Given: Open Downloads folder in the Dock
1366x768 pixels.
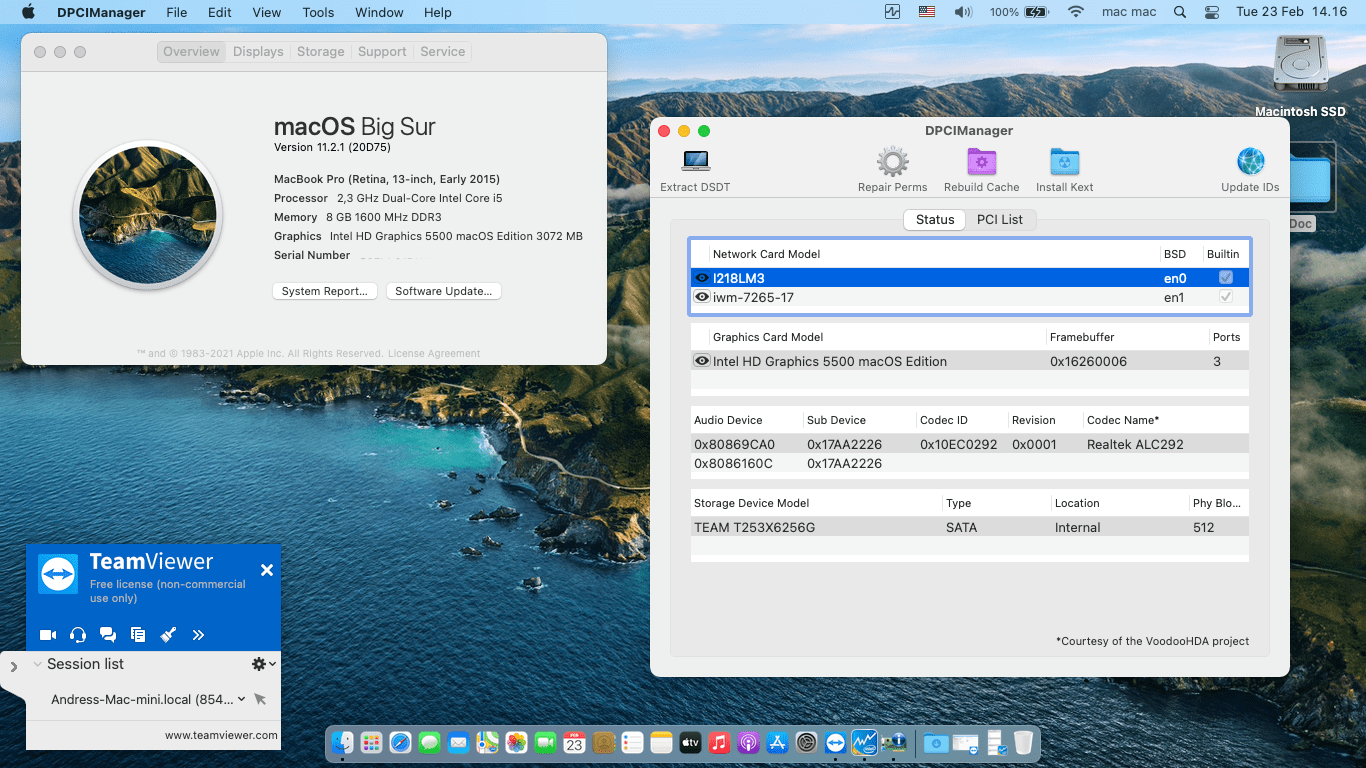Looking at the screenshot, I should point(936,743).
